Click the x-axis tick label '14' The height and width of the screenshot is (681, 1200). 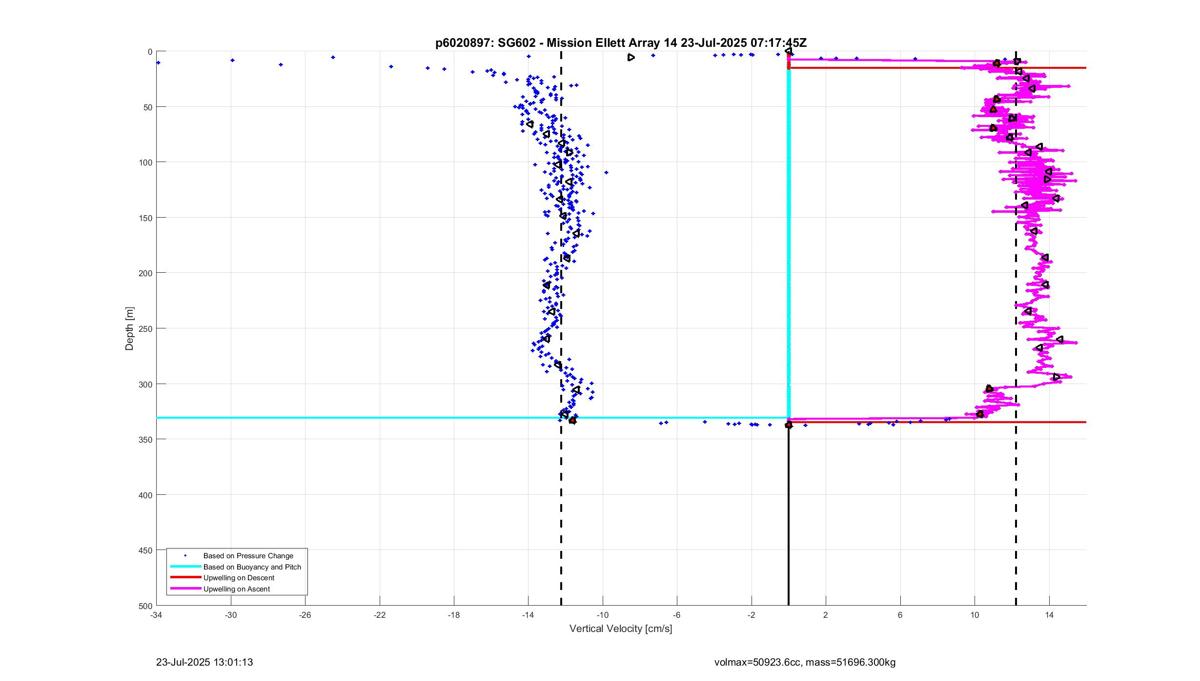[x=1049, y=615]
